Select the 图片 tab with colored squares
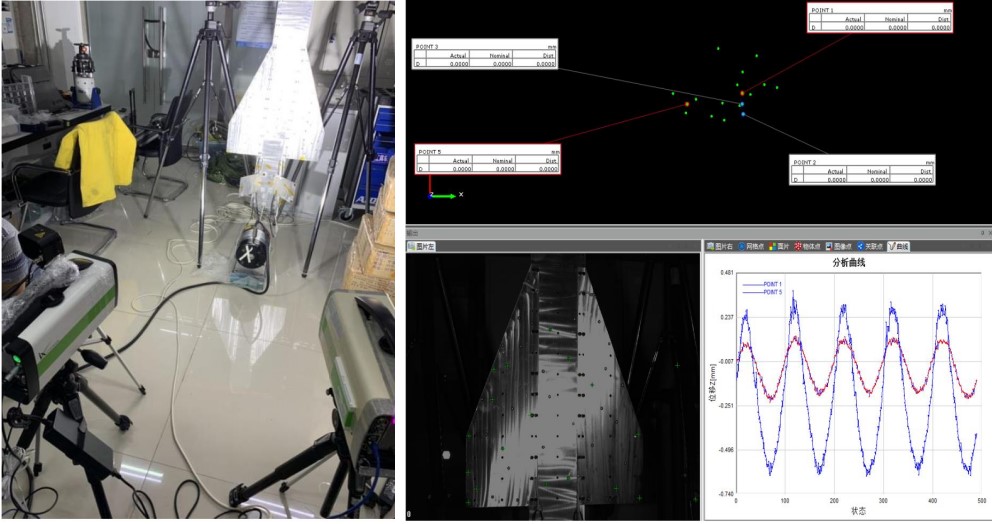 [x=779, y=246]
